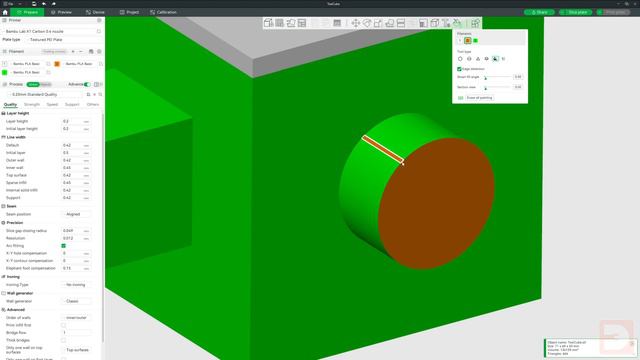Switch to the Preview tab
The width and height of the screenshot is (640, 360).
click(x=61, y=12)
